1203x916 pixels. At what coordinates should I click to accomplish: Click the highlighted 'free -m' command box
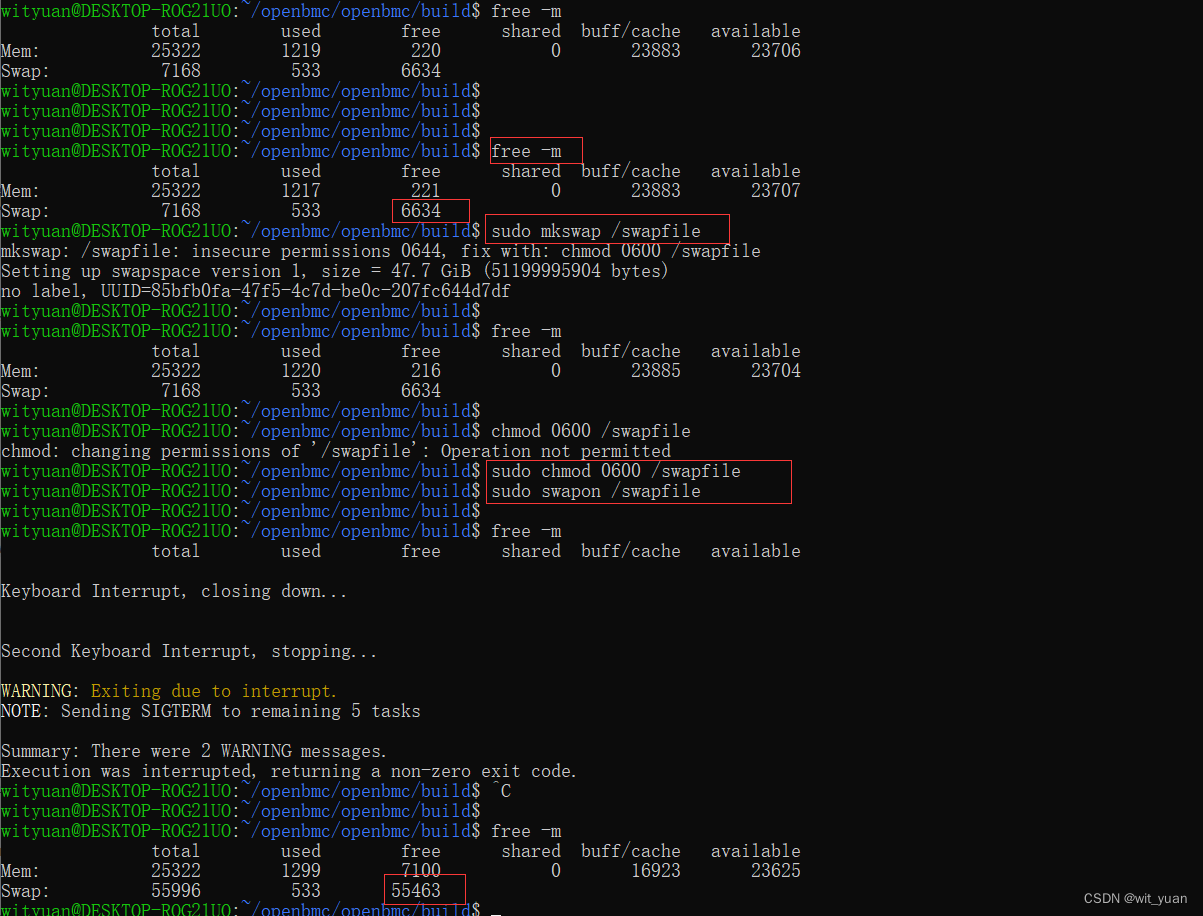pyautogui.click(x=535, y=150)
